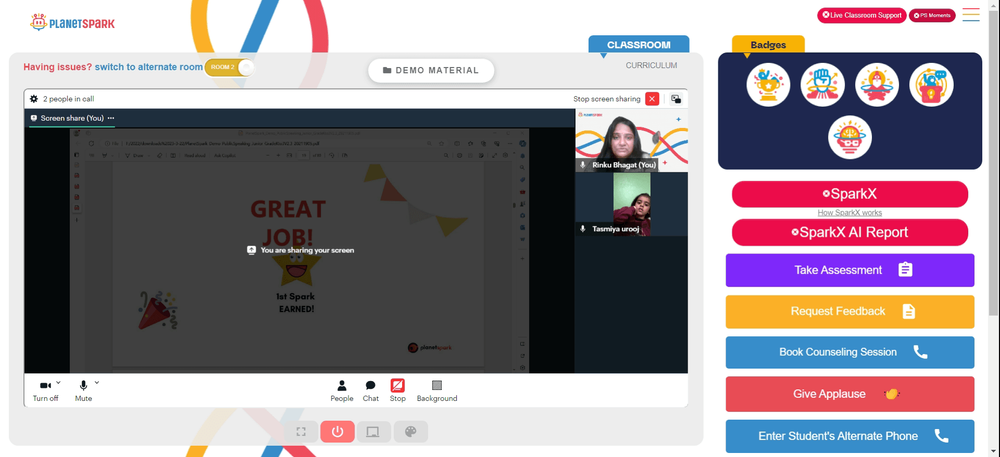The height and width of the screenshot is (457, 1000).
Task: Enter fullscreen mode for the classroom
Action: [302, 432]
